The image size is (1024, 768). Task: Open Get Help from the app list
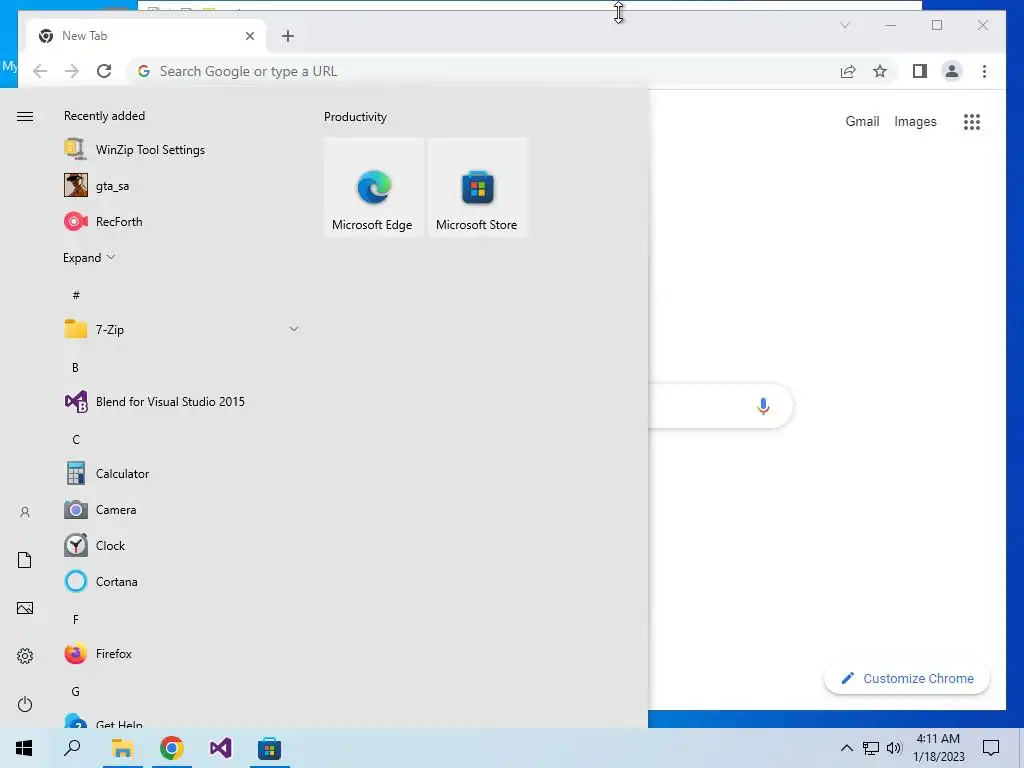coord(181,722)
